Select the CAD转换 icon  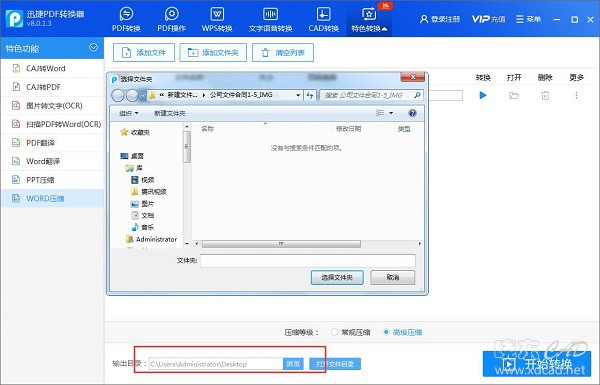[323, 19]
